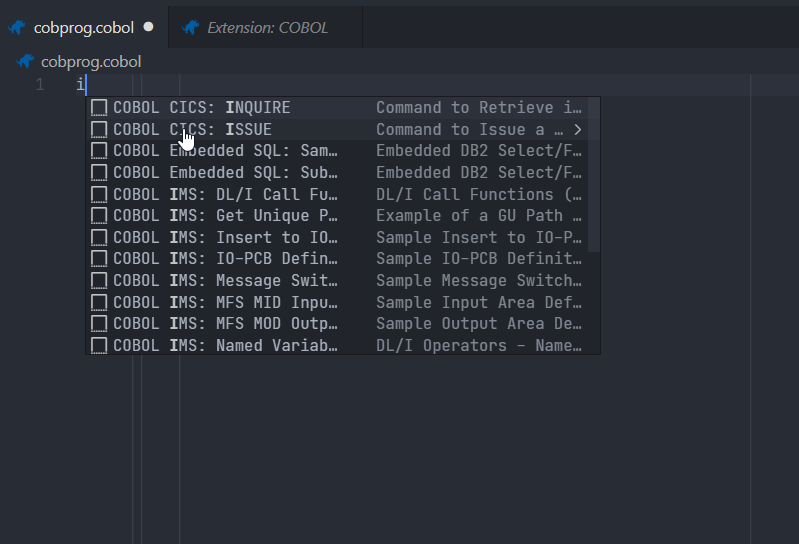Open the Extension: COBOL tab

tap(267, 28)
